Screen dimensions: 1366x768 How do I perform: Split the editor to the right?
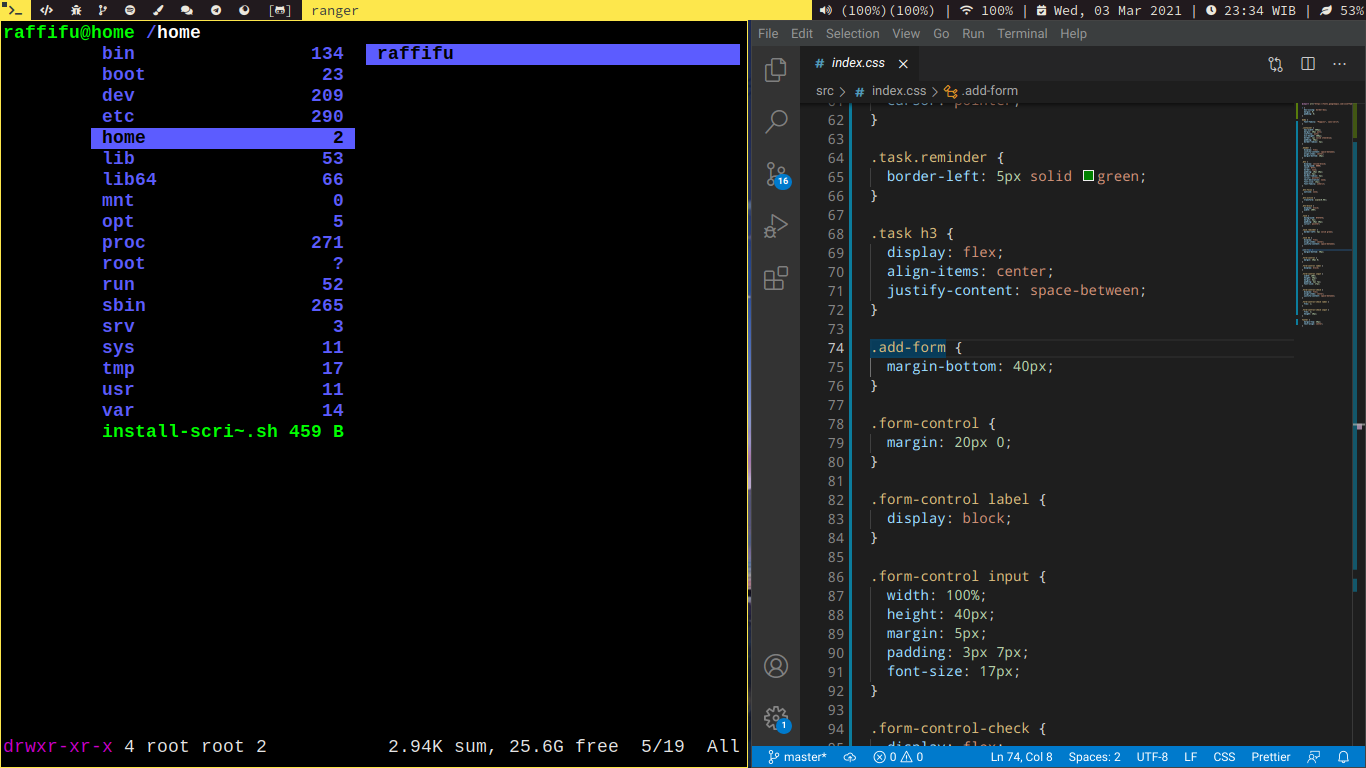pos(1307,63)
